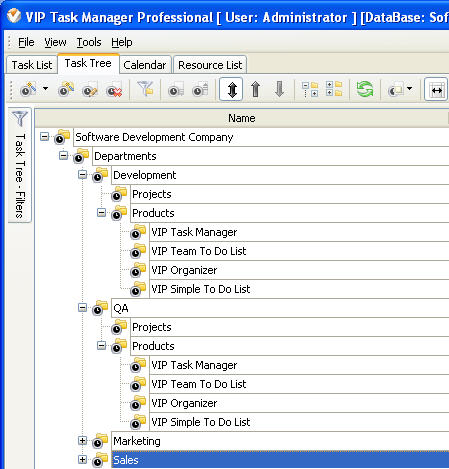Screen dimensions: 449x469
Task: Switch to the Calendar tab
Action: [145, 65]
